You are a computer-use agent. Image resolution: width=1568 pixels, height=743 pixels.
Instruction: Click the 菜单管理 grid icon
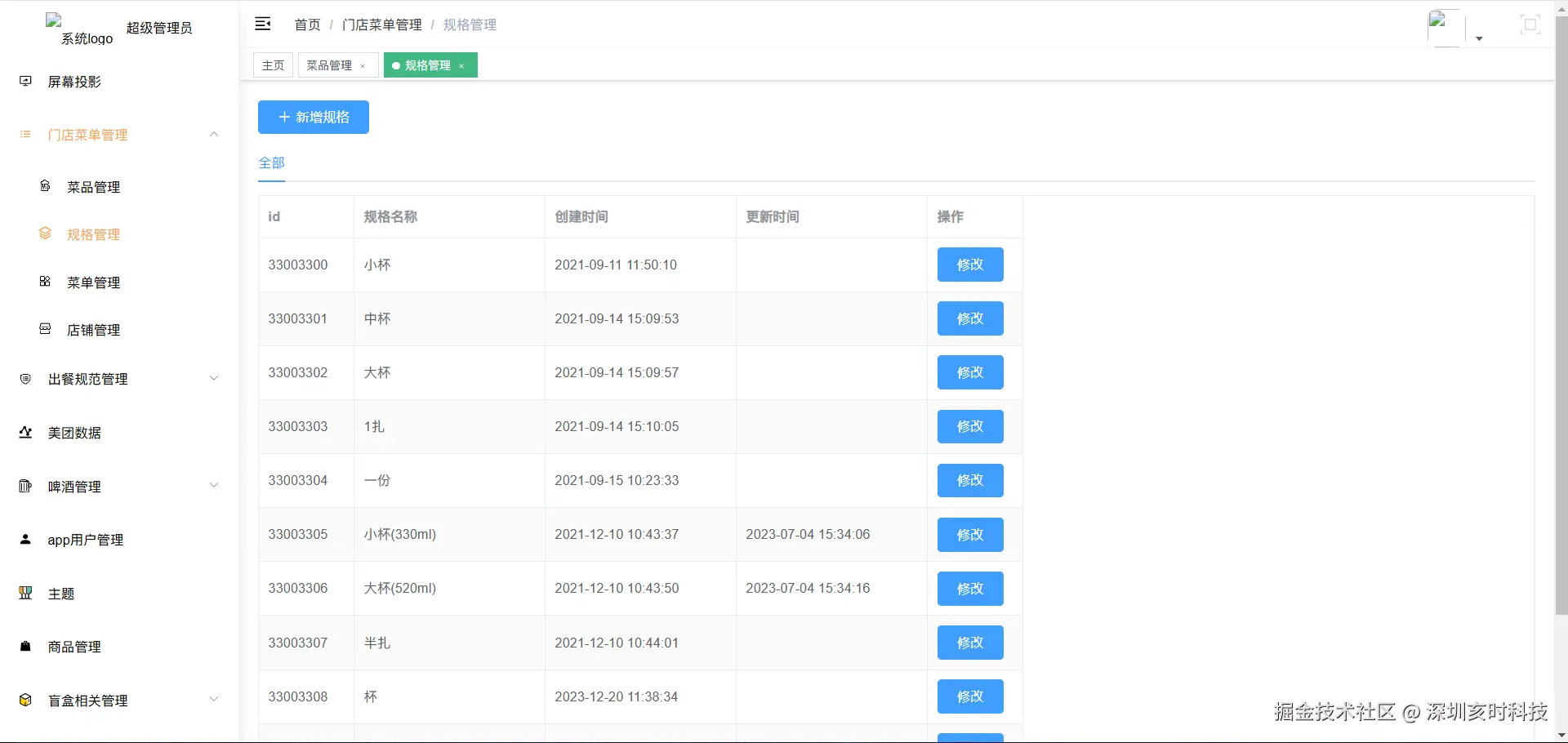coord(45,282)
